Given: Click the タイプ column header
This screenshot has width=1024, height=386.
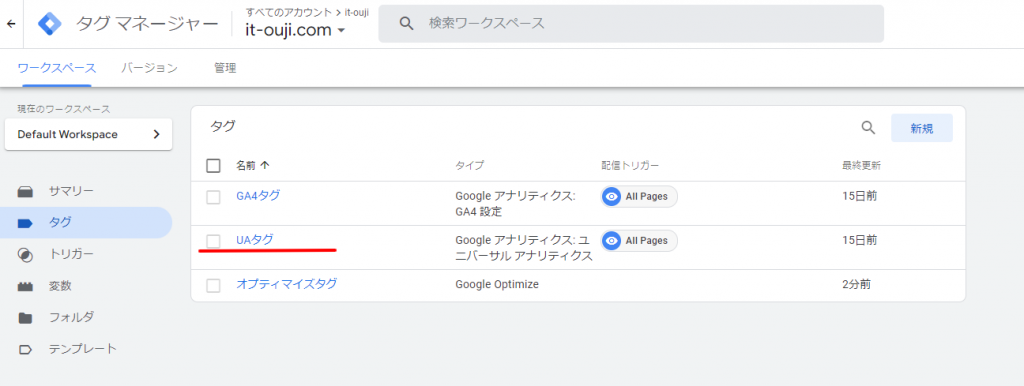Looking at the screenshot, I should [470, 166].
